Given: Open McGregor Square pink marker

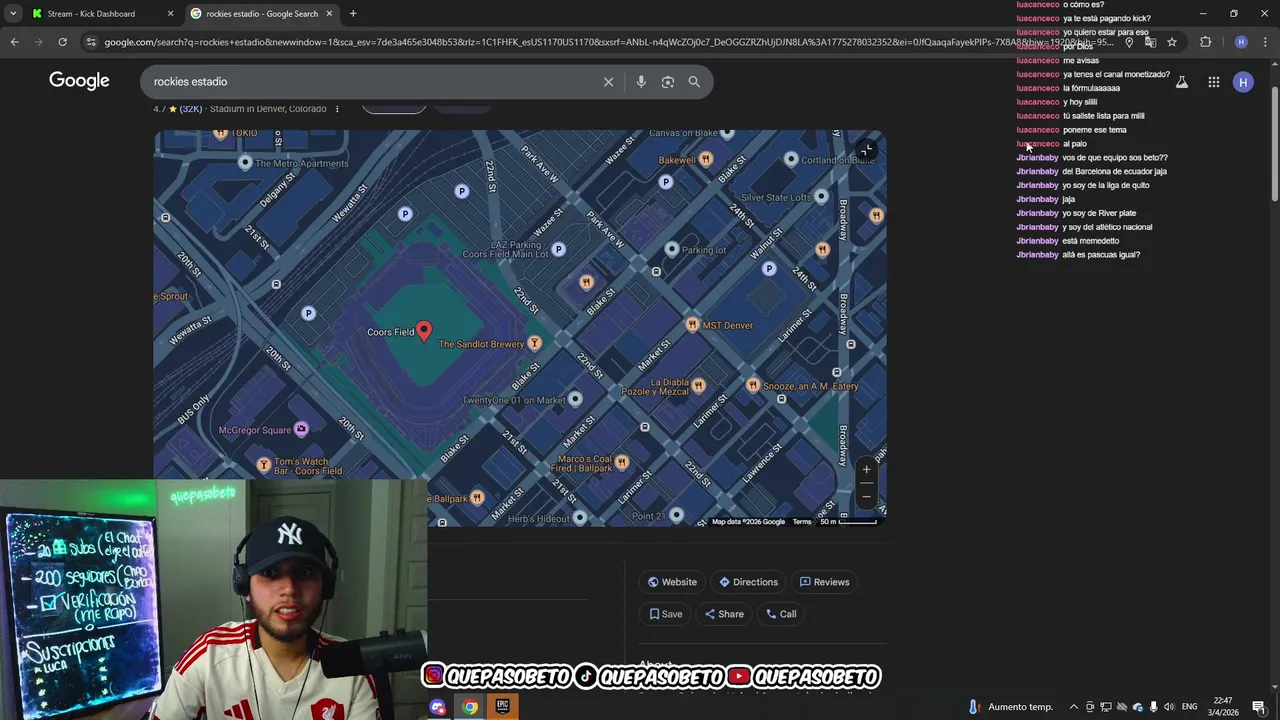Looking at the screenshot, I should coord(301,430).
